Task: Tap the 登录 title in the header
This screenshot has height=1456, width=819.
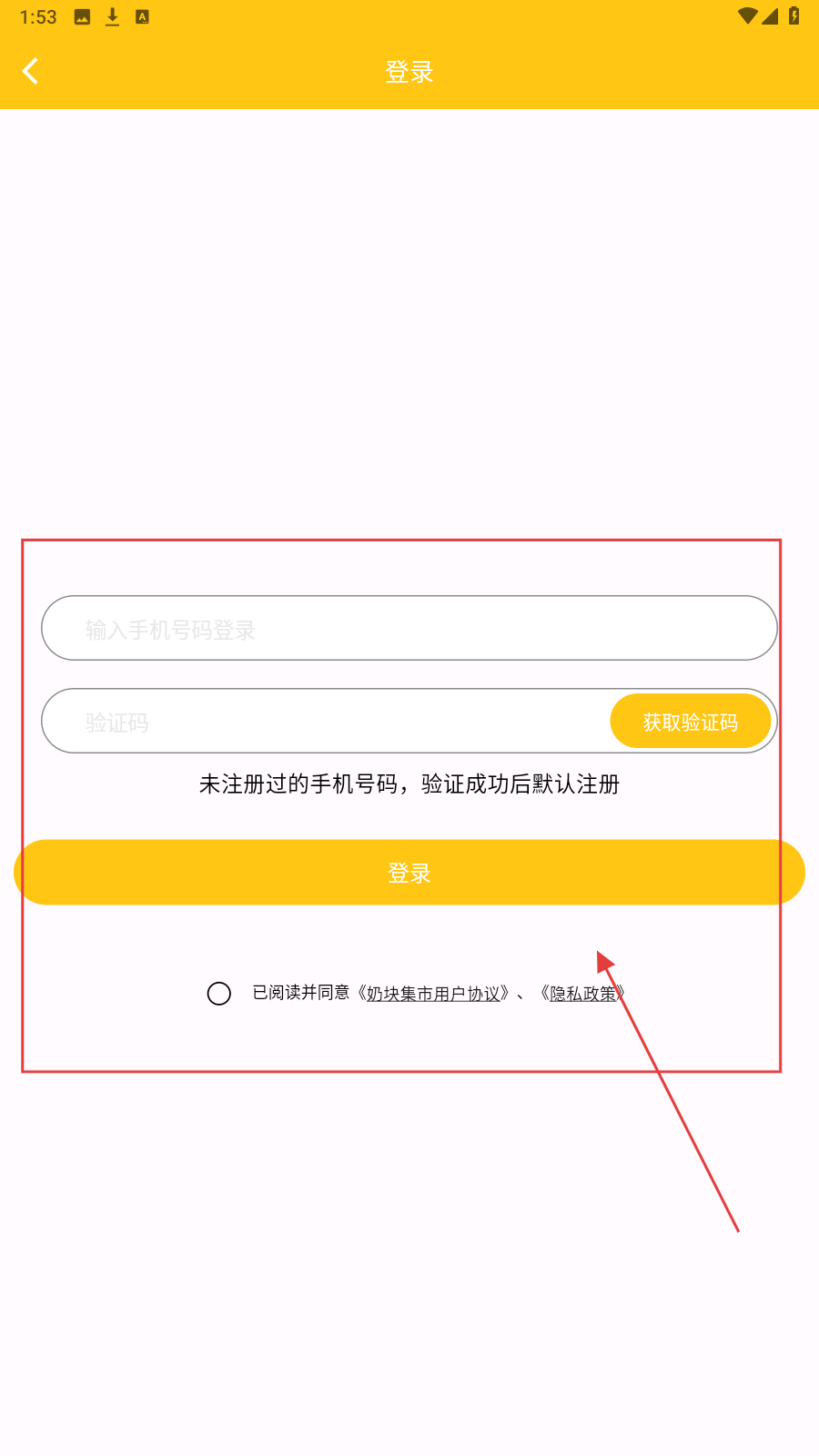Action: point(409,72)
